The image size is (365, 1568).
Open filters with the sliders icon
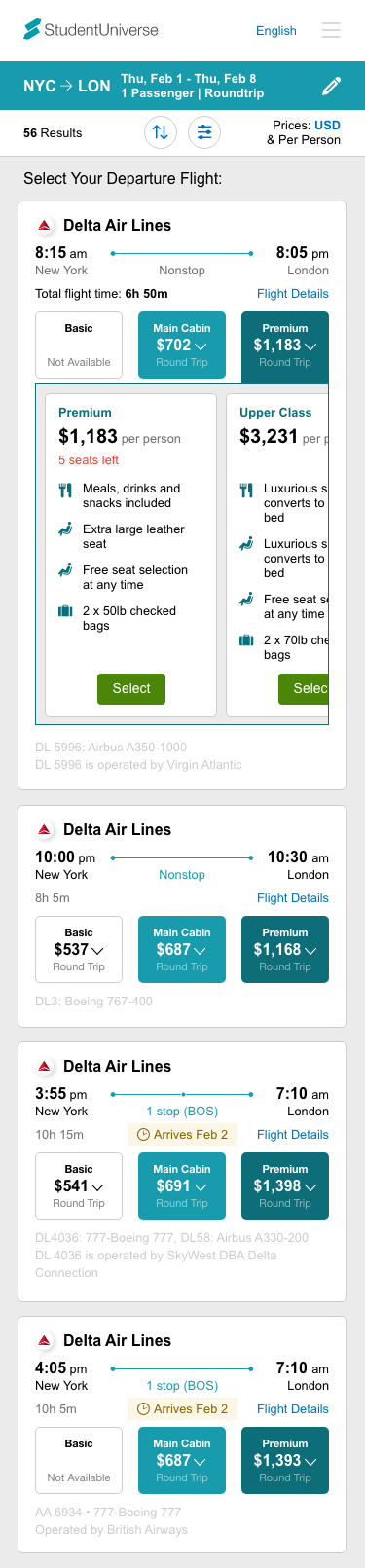point(204,132)
